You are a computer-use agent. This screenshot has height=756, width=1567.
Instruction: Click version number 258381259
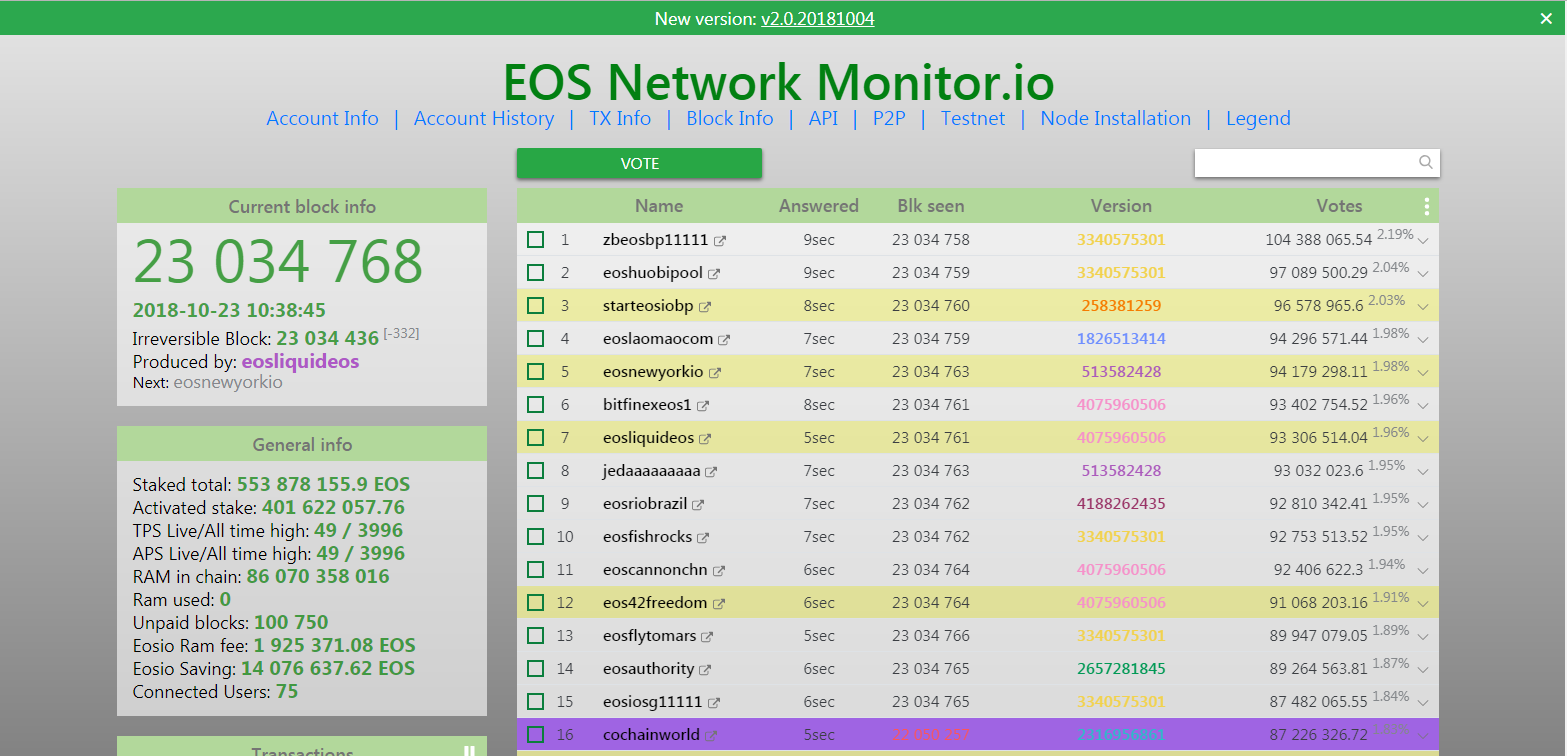click(1121, 306)
